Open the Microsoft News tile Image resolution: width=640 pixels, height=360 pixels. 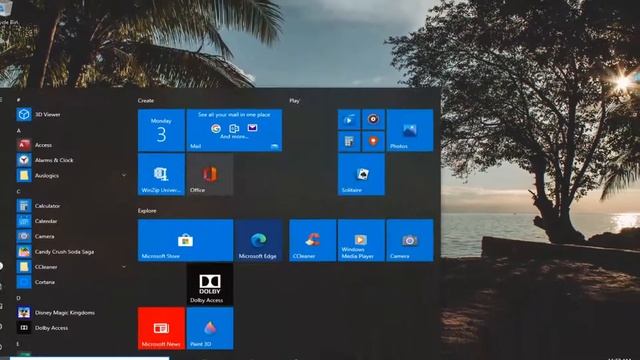coord(161,328)
